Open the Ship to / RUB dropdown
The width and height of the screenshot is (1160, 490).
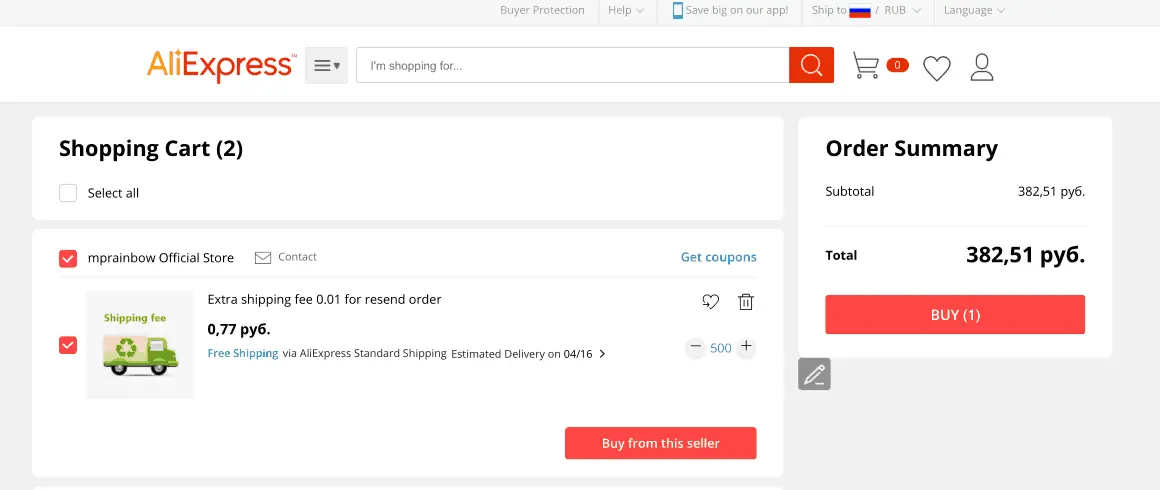867,10
